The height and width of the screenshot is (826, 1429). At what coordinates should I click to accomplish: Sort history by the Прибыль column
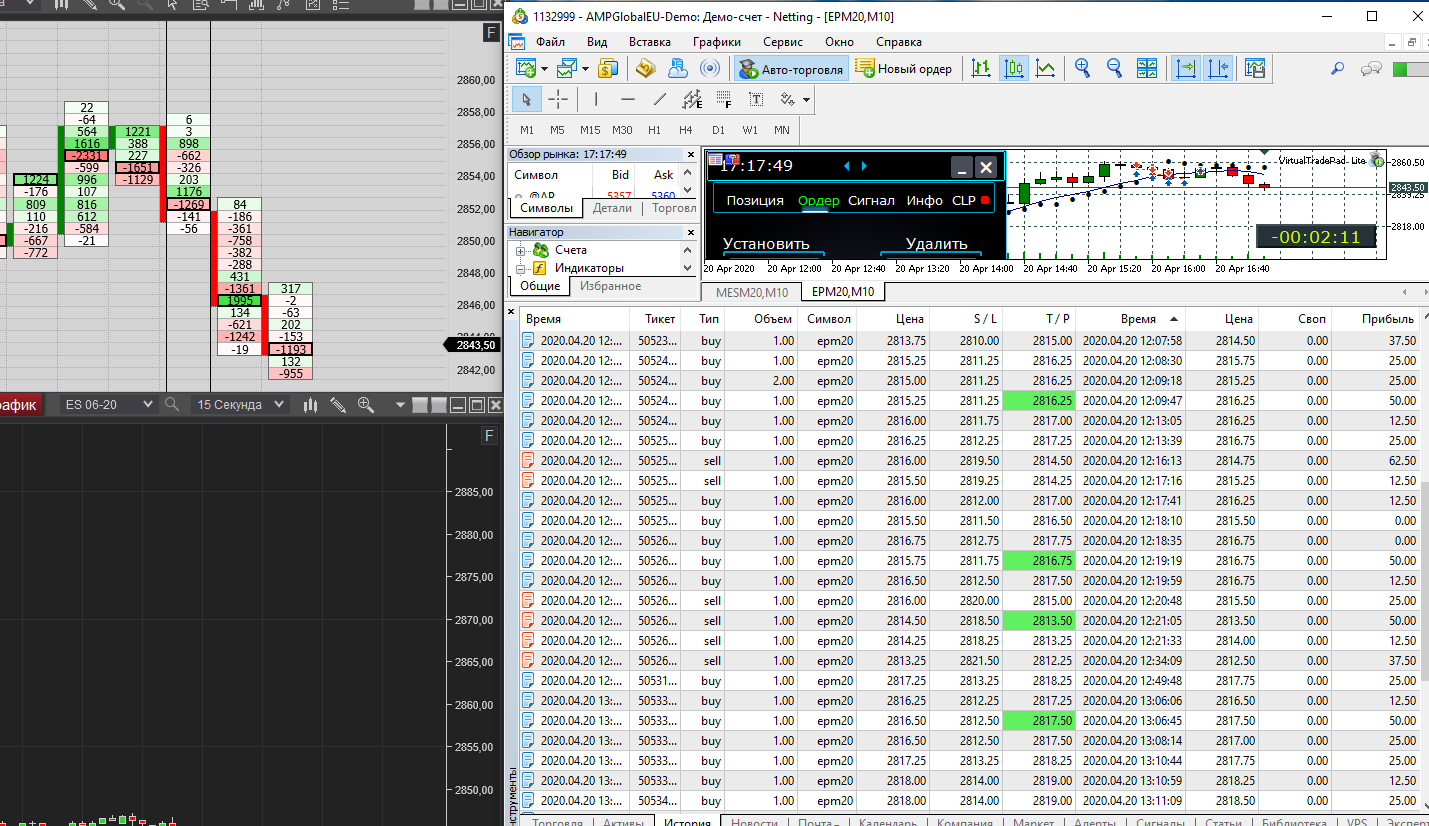pyautogui.click(x=1387, y=319)
